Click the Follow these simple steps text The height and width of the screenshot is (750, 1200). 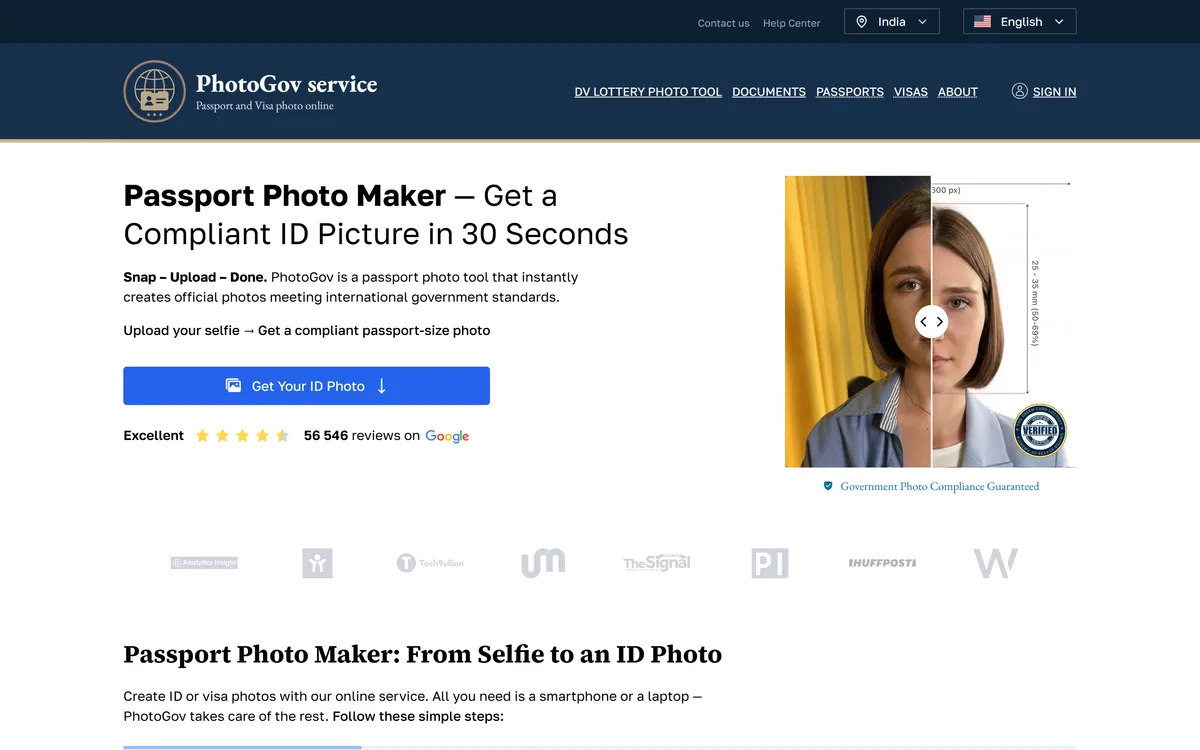[x=418, y=717]
